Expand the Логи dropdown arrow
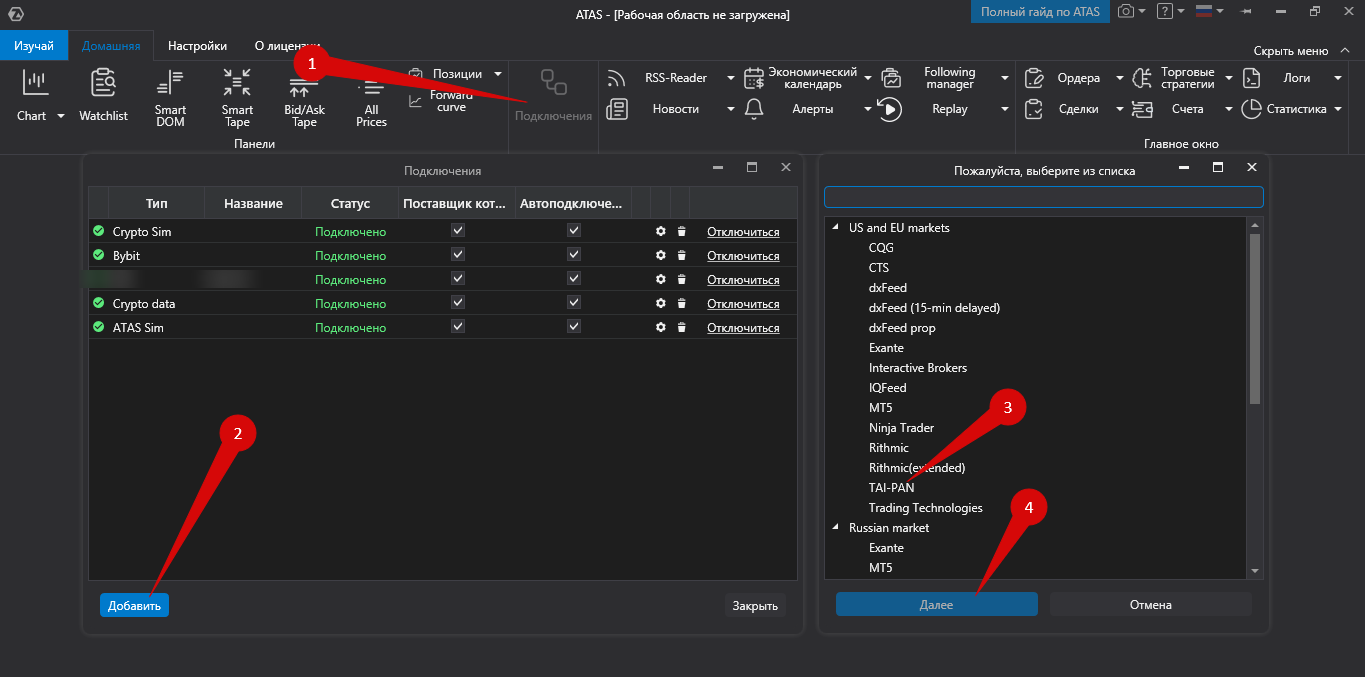This screenshot has height=677, width=1365. (1337, 78)
